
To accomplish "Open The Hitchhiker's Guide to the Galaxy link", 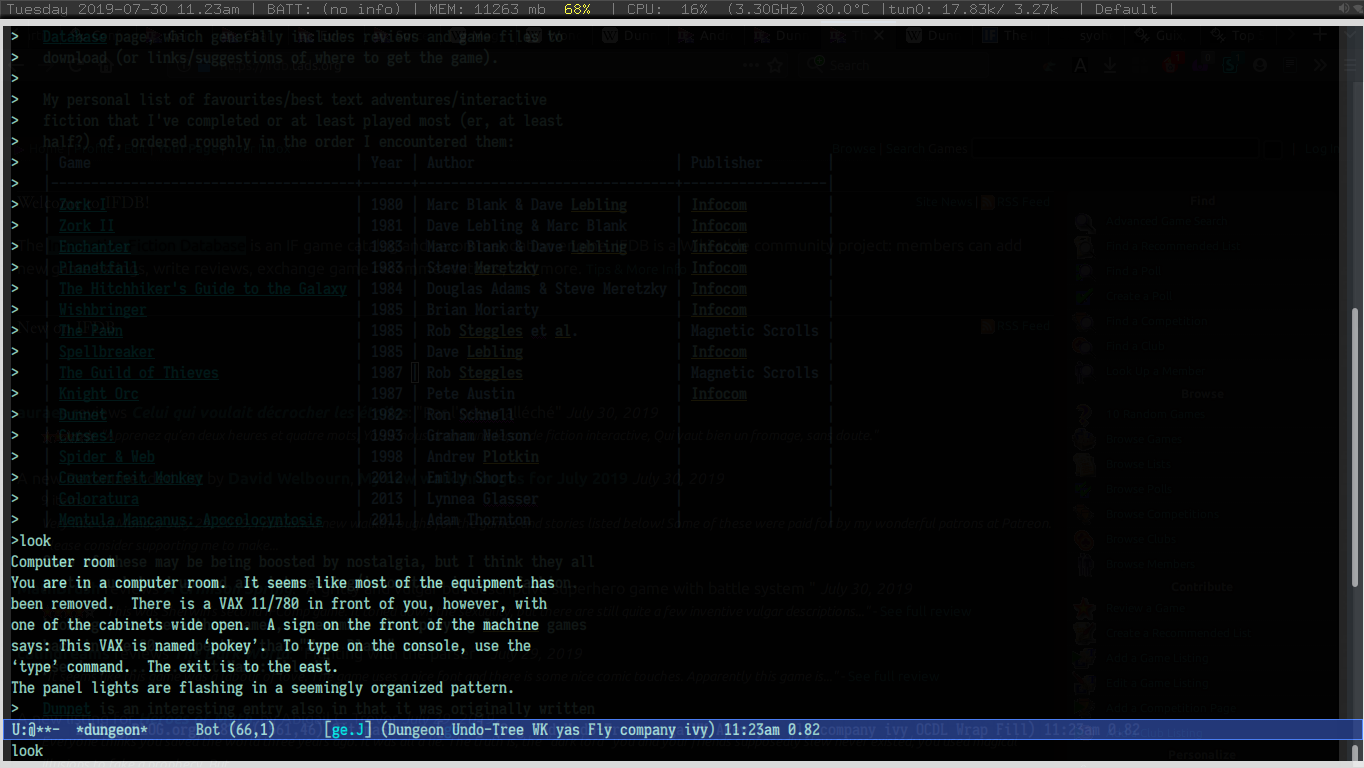I will 203,288.
